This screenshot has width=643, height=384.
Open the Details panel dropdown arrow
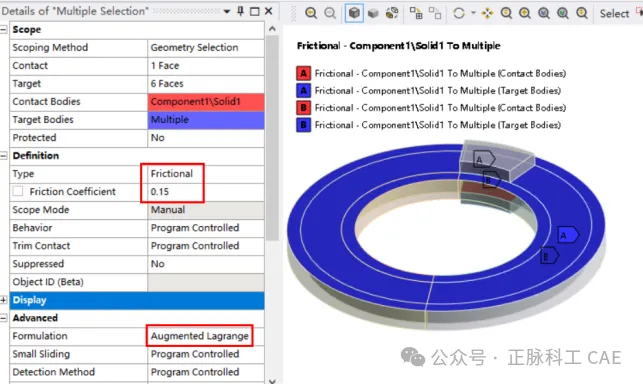pyautogui.click(x=227, y=11)
